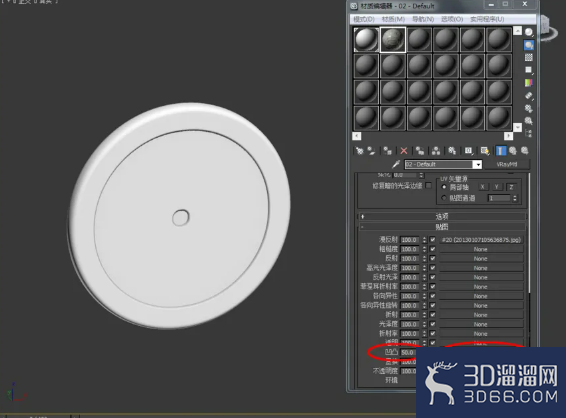The width and height of the screenshot is (566, 418).
Task: Enable the 修复暗的光泽边缘 checkbox
Action: tap(428, 186)
